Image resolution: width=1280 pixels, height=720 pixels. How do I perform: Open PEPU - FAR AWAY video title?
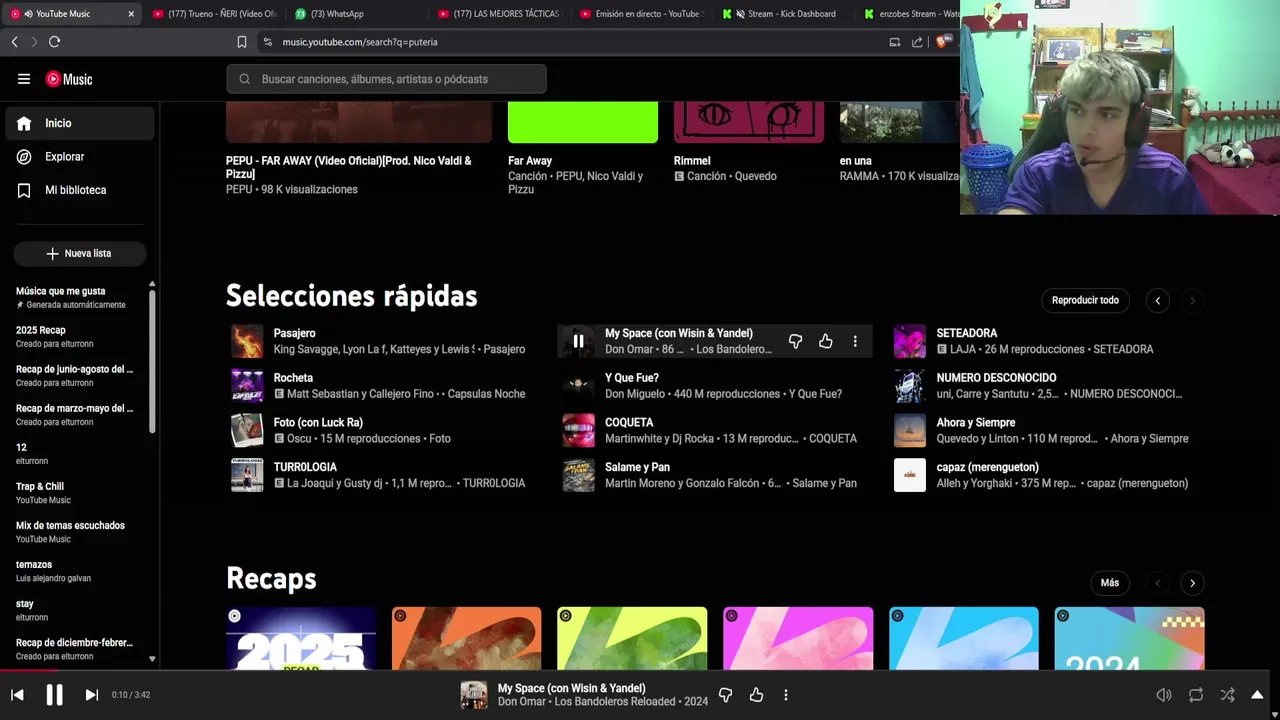click(348, 167)
